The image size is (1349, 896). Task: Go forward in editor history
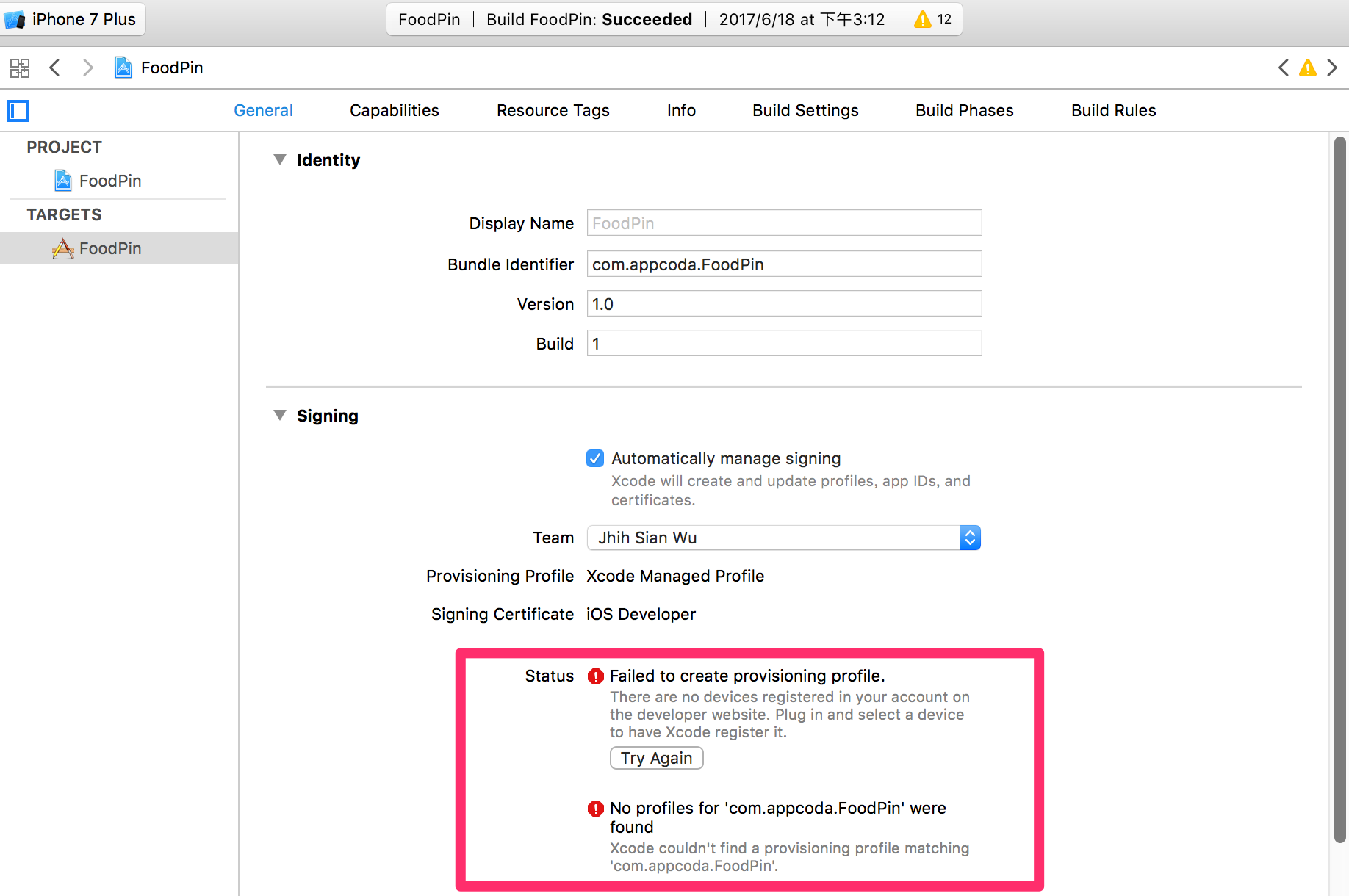(x=88, y=68)
